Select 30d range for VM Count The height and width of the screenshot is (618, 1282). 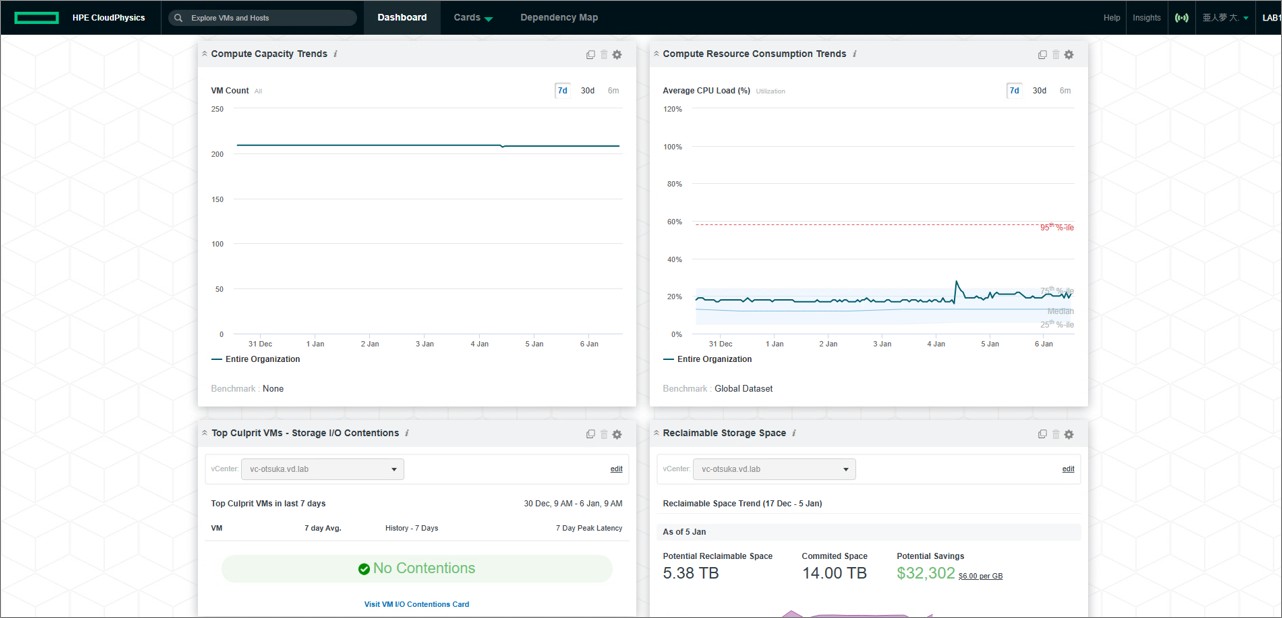pos(588,91)
